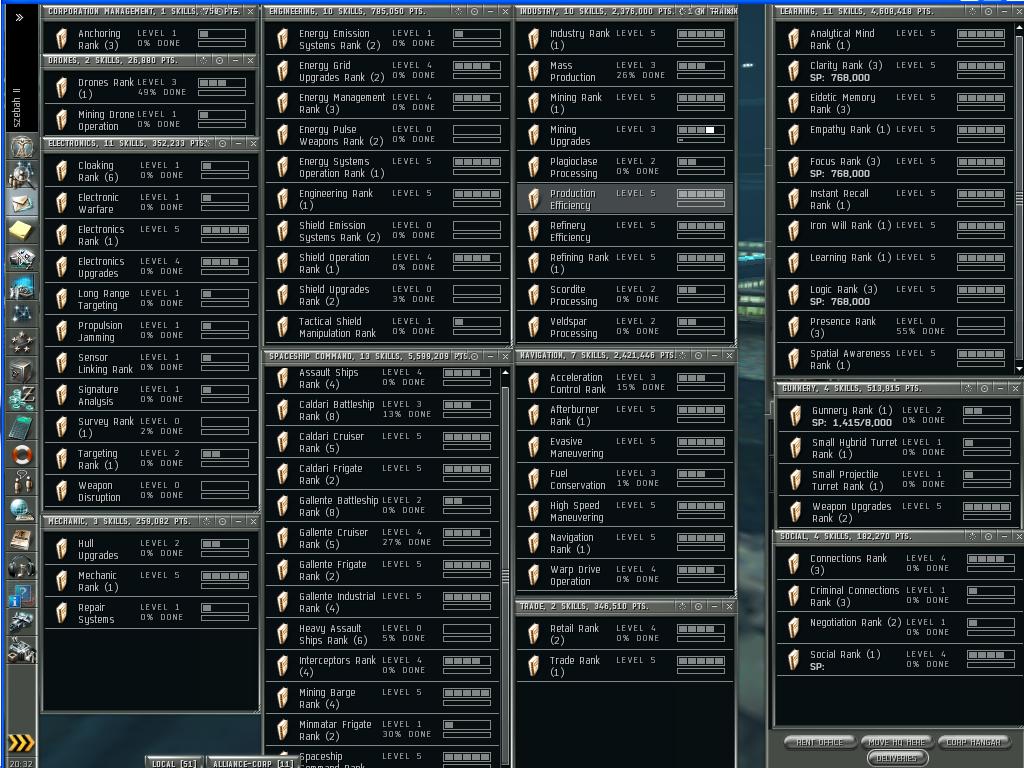Image resolution: width=1024 pixels, height=768 pixels.
Task: Toggle the pin circle in Drones window header
Action: pyautogui.click(x=219, y=60)
